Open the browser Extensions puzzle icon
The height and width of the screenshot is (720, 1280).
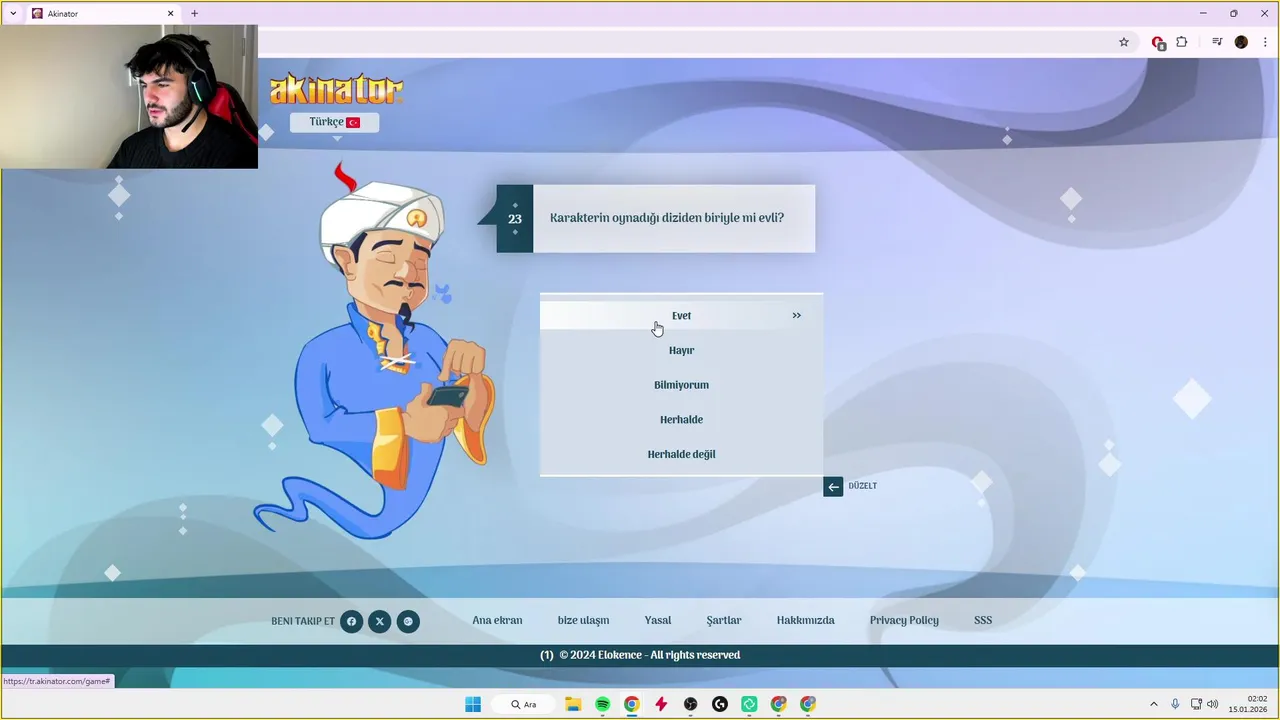coord(1182,42)
